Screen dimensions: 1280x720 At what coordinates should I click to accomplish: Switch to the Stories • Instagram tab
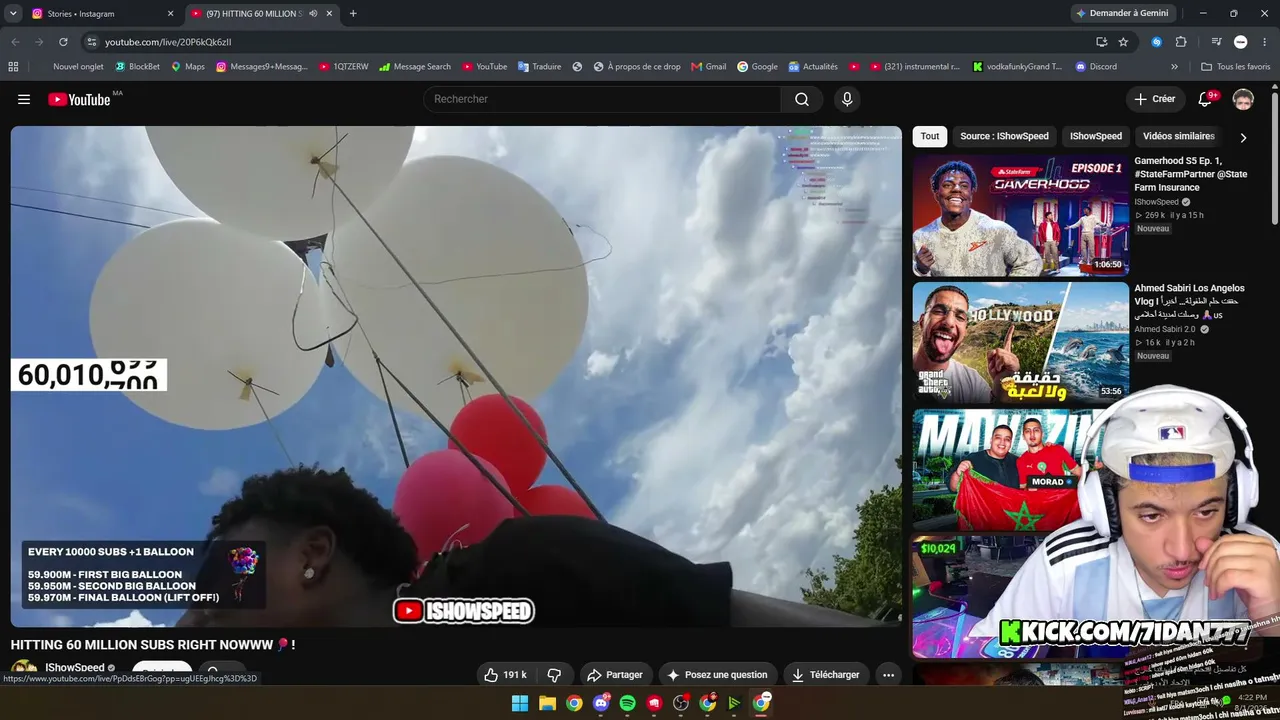[103, 14]
